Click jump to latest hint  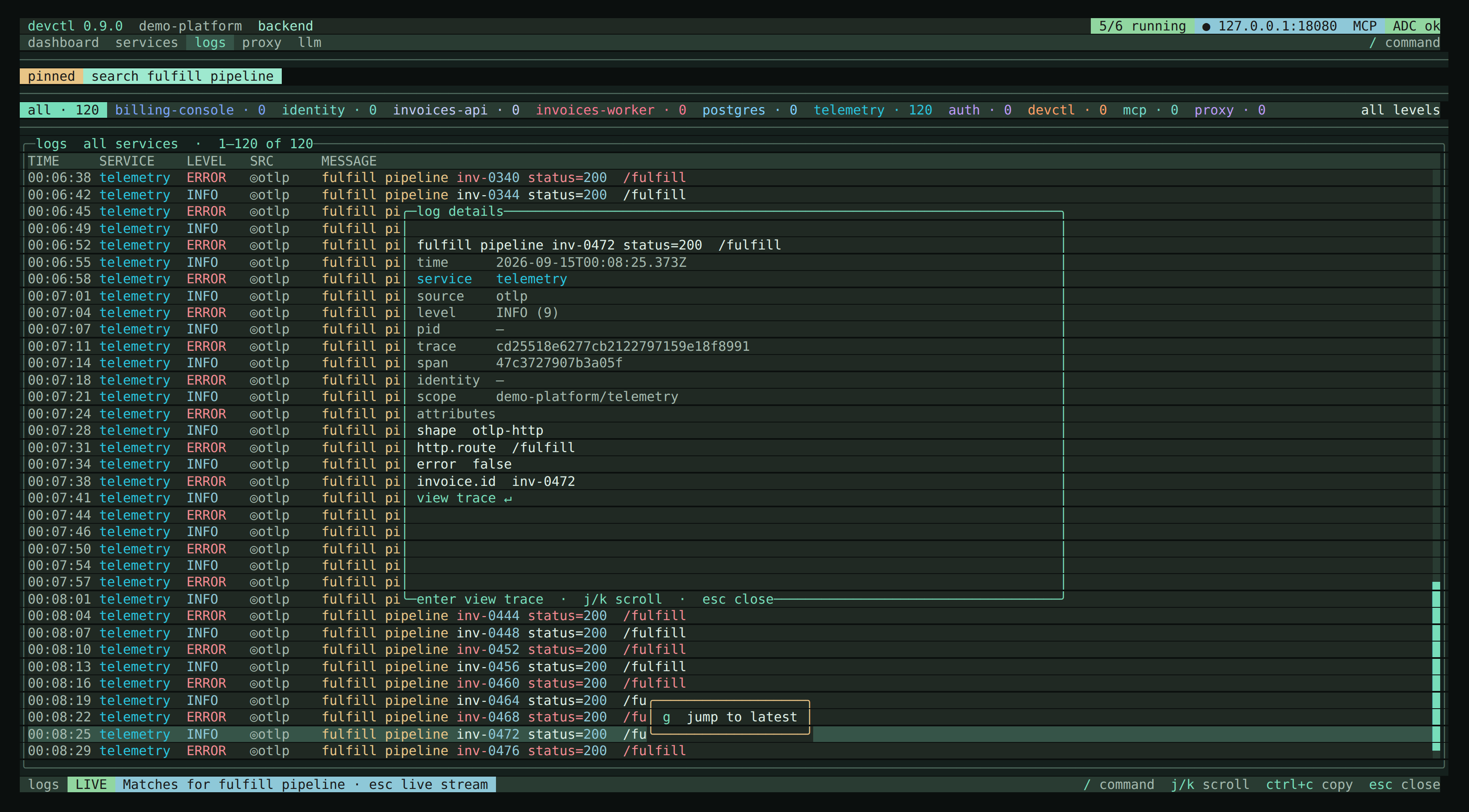point(730,717)
